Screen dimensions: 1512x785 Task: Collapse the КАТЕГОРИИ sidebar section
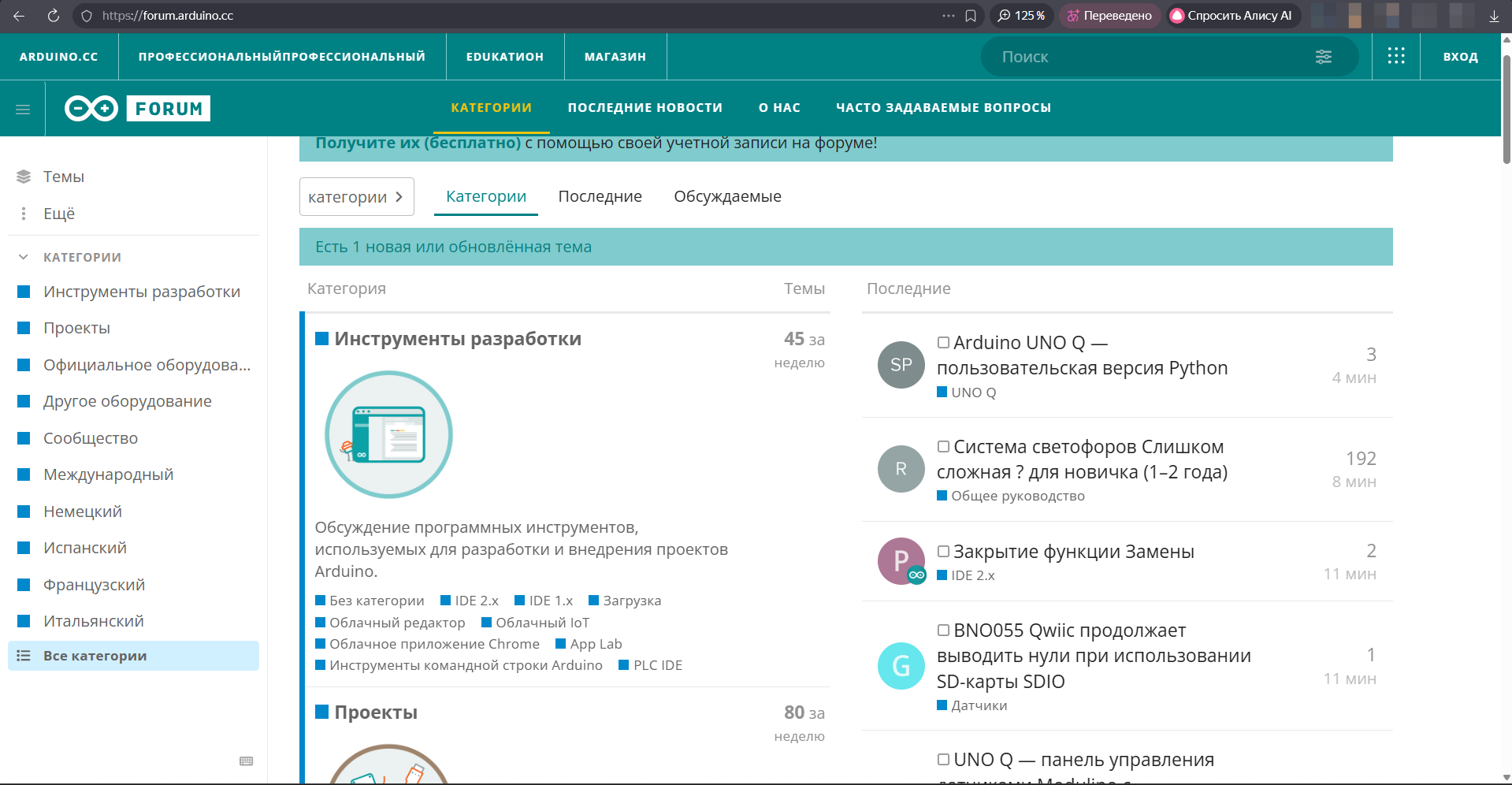(x=24, y=257)
